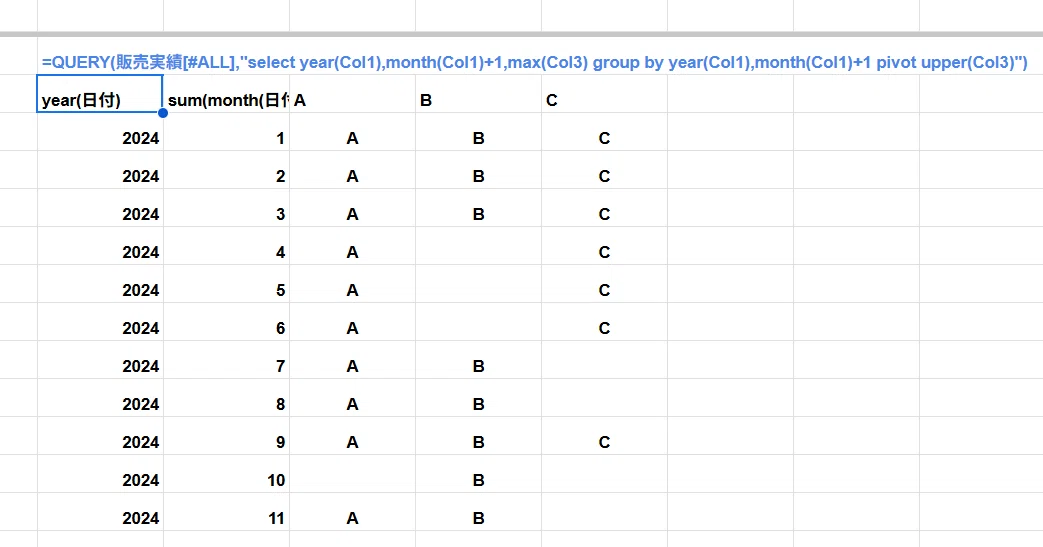
Task: Click the thick gray frozen row divider
Action: click(x=522, y=34)
